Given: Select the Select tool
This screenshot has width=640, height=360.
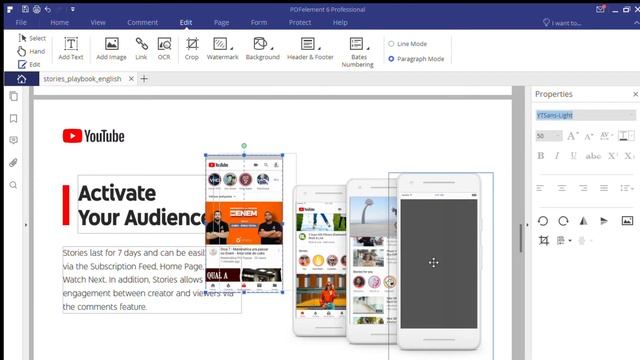Looking at the screenshot, I should [32, 38].
